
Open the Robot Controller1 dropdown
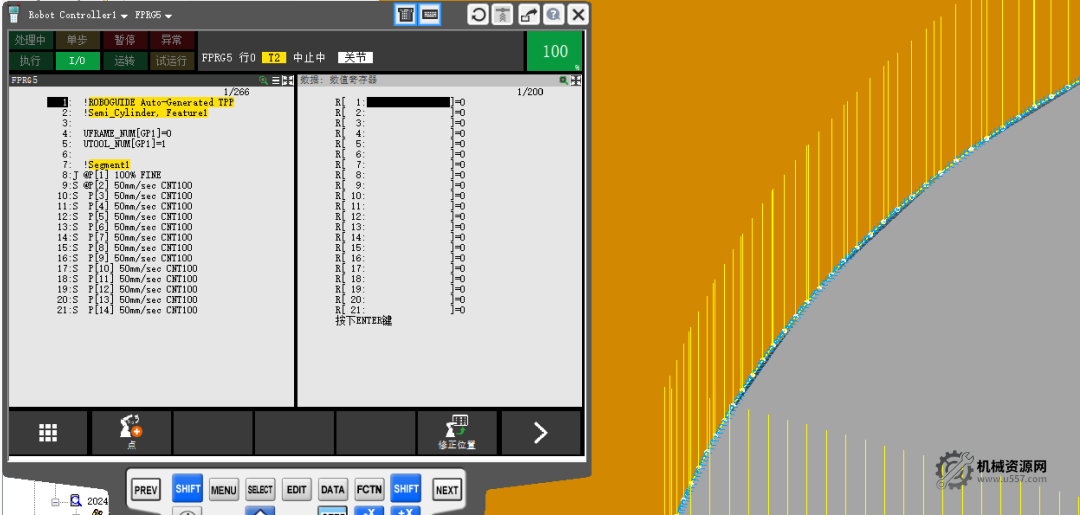[x=124, y=16]
